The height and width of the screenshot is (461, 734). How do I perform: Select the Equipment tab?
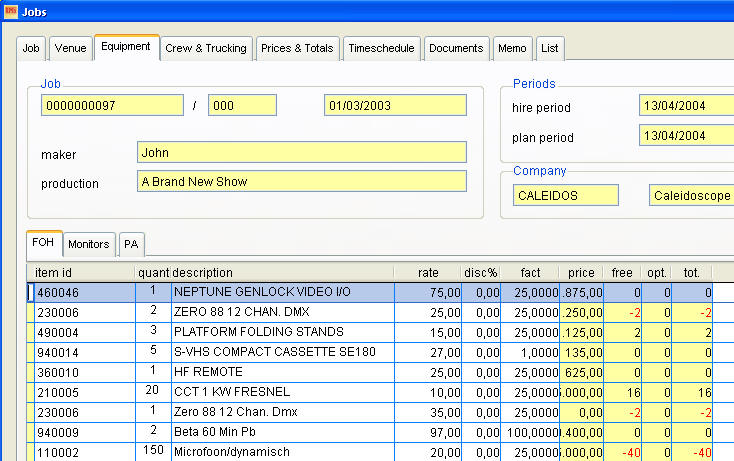126,47
